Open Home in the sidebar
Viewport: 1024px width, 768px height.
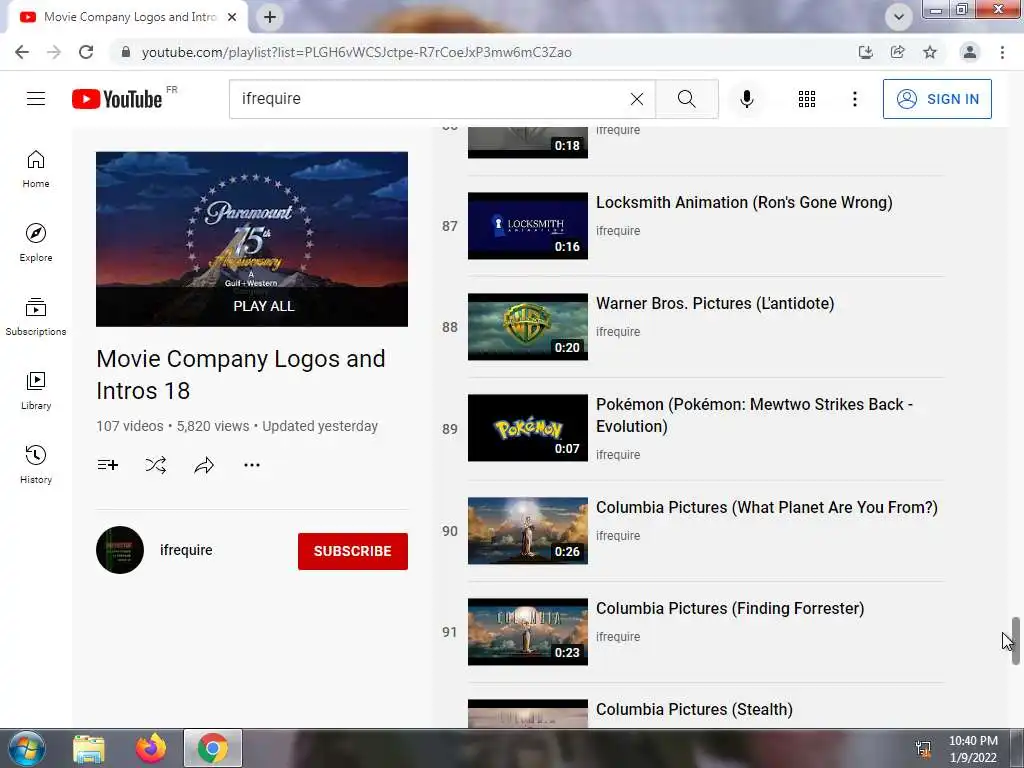tap(36, 168)
